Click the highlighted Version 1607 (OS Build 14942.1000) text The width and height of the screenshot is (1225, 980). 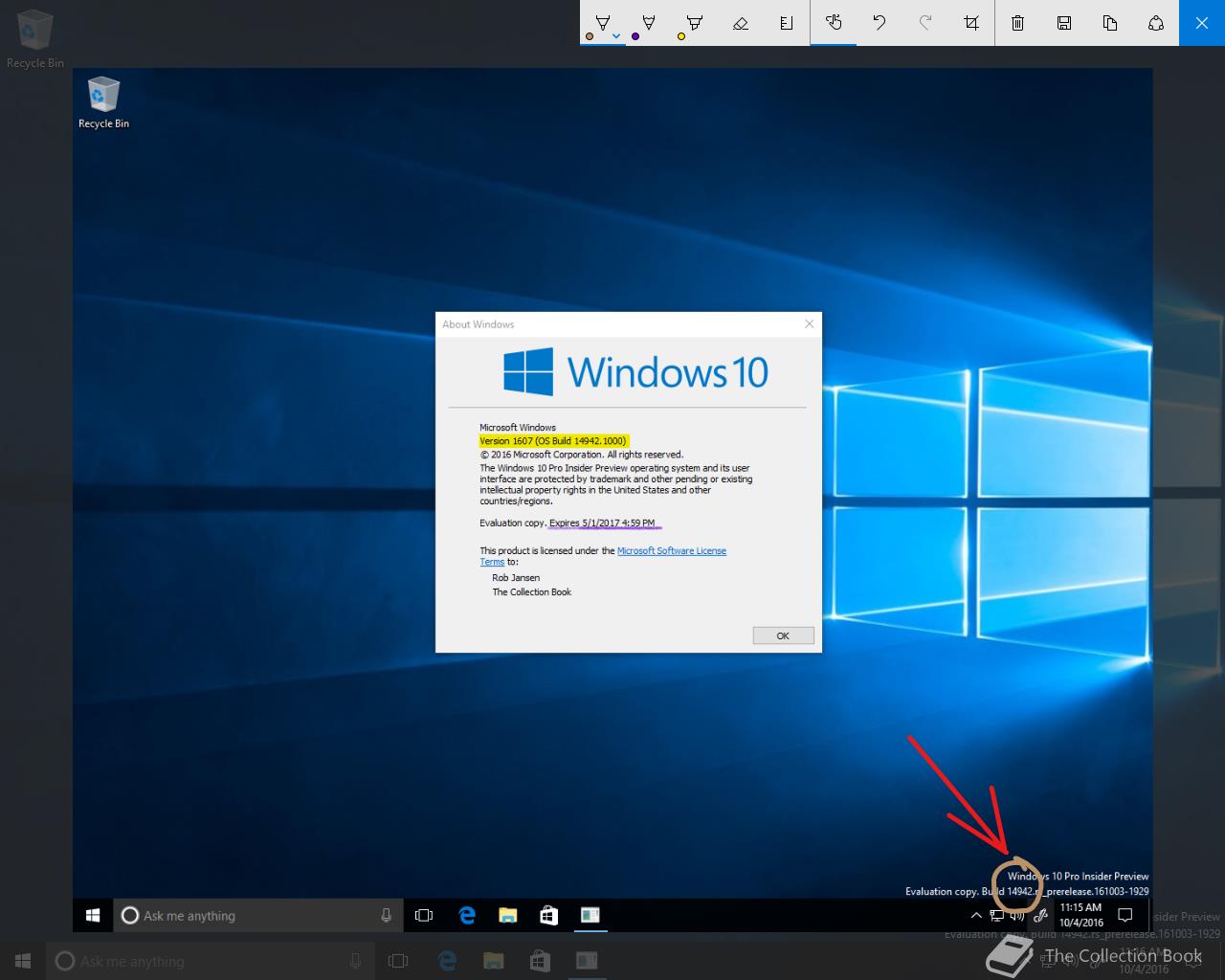(x=553, y=441)
